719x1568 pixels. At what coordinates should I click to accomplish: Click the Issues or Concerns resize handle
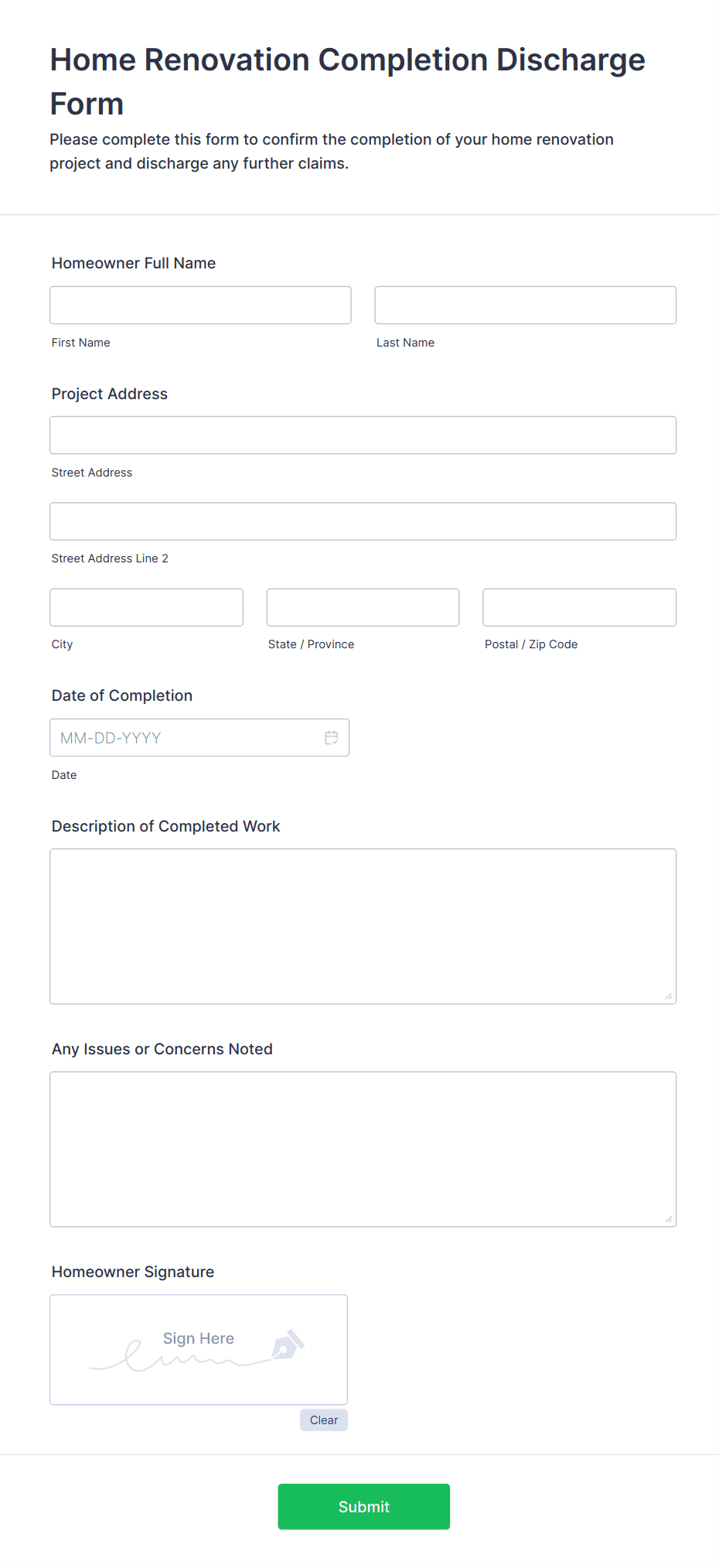[668, 1219]
